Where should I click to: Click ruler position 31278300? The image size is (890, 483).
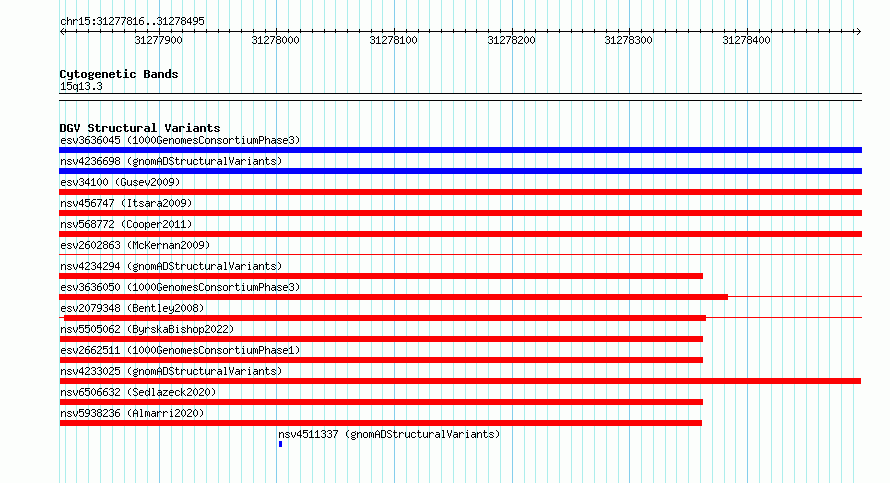[x=628, y=40]
